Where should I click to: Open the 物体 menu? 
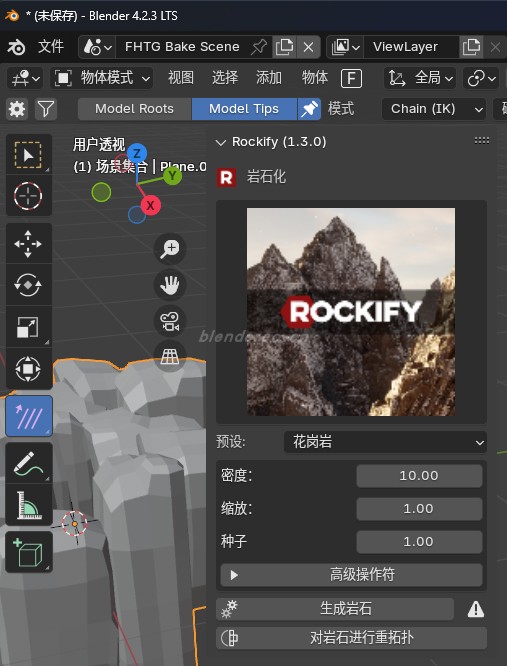coord(315,78)
